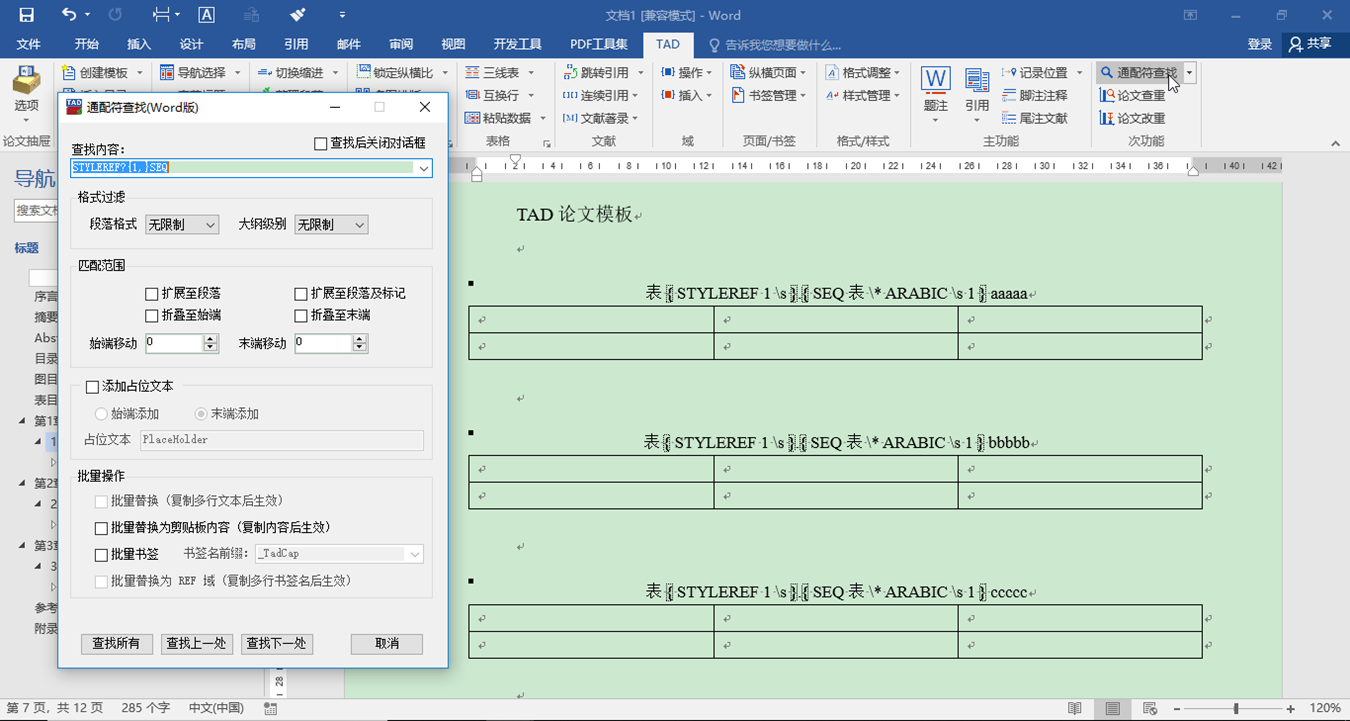
Task: Click the 论文查重 plagiarism check icon
Action: coord(1107,95)
